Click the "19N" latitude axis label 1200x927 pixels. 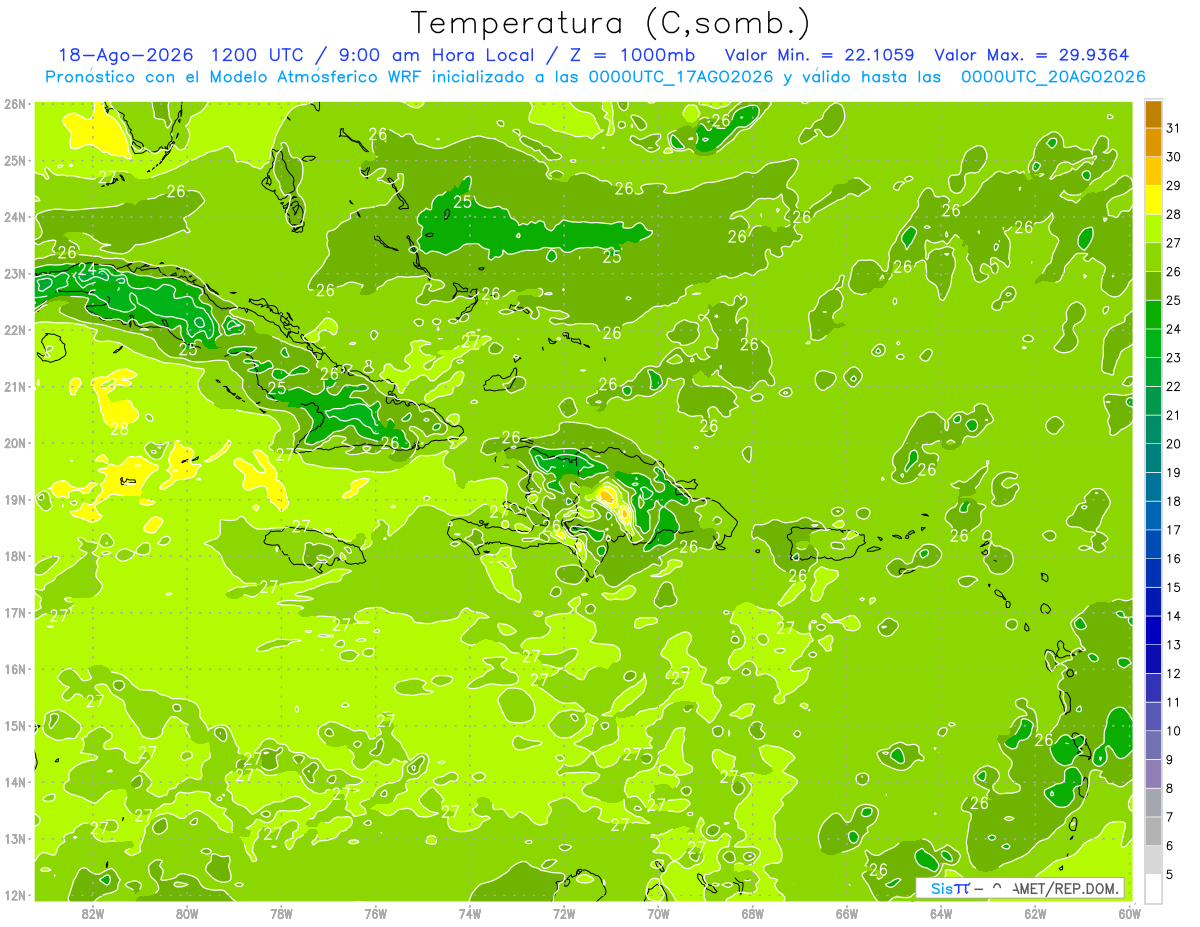click(15, 499)
